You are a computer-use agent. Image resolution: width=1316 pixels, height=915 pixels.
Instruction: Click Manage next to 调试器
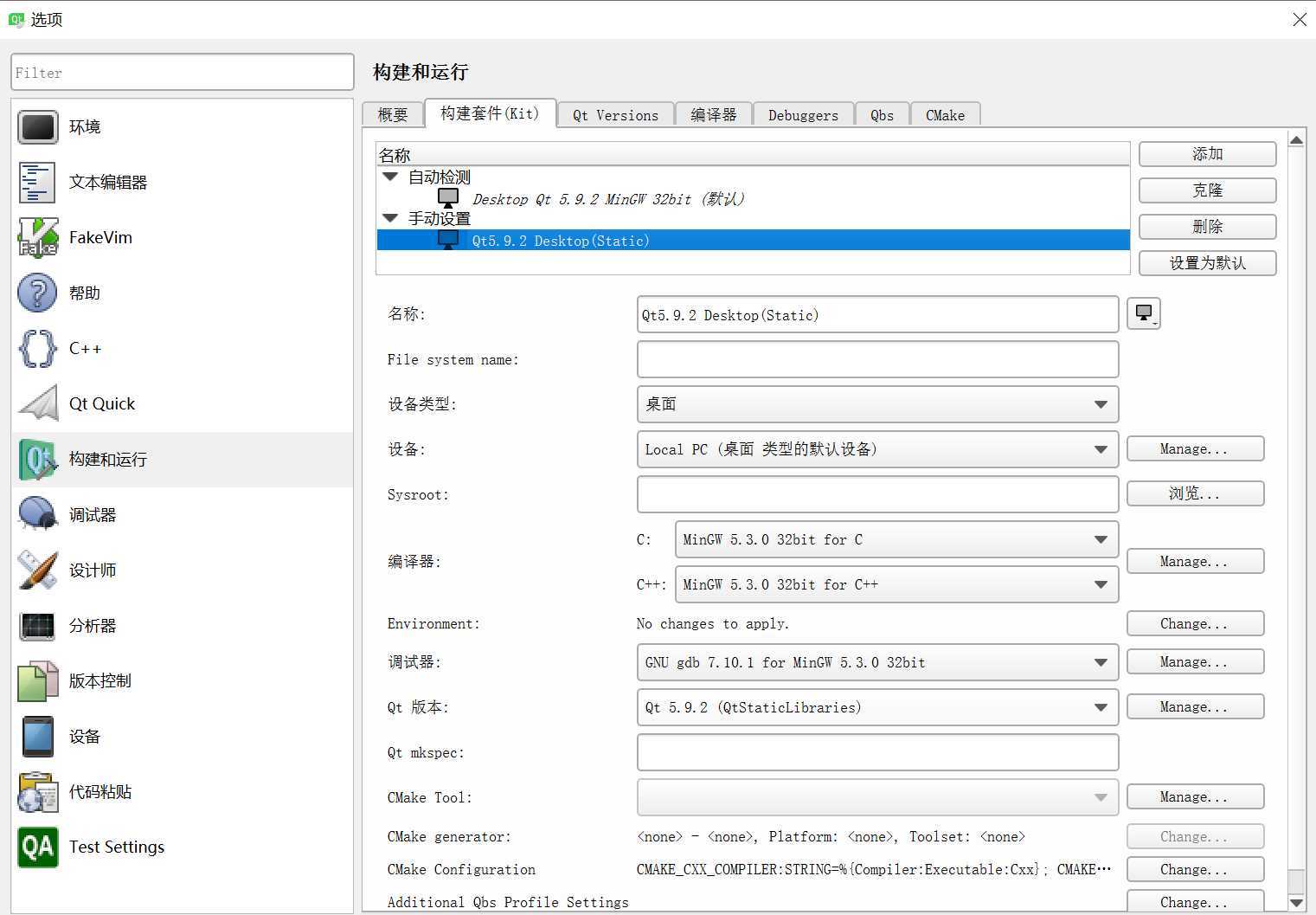(x=1195, y=661)
